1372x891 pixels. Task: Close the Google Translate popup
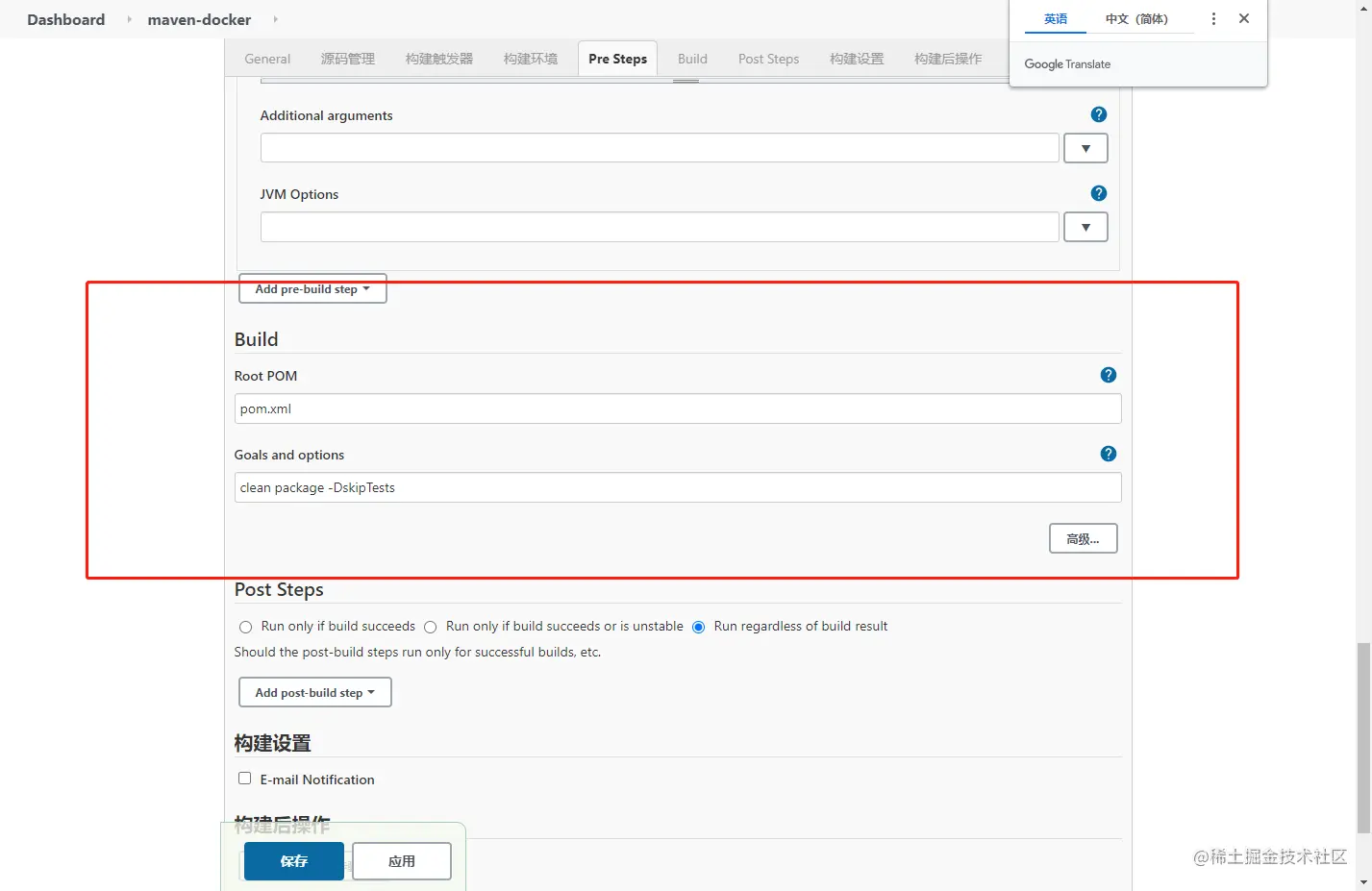pyautogui.click(x=1244, y=18)
